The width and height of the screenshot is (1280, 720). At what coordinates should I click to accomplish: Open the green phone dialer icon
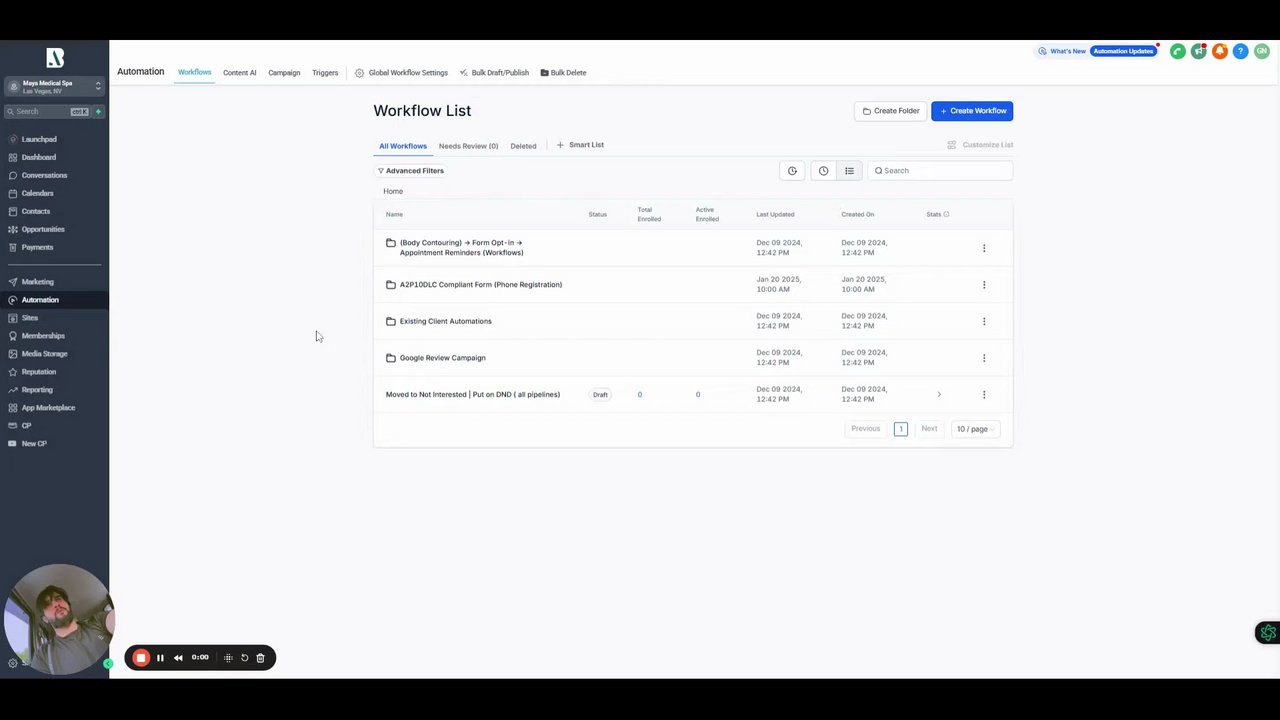click(1178, 51)
